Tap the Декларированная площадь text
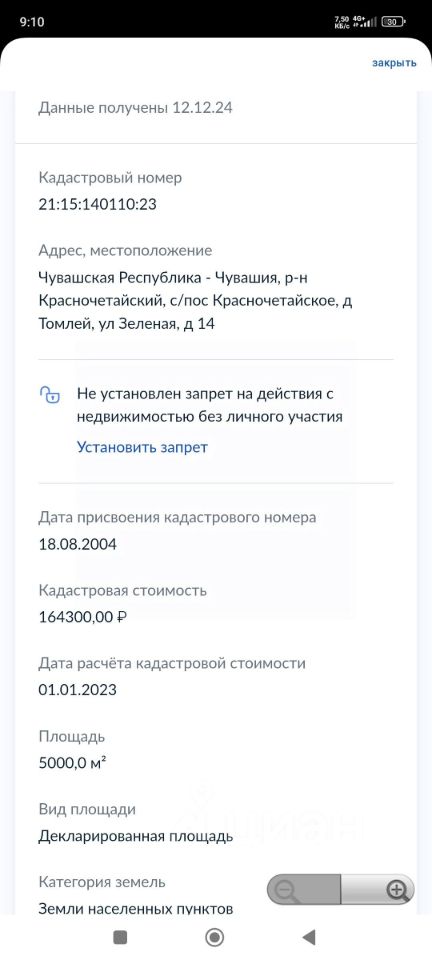Screen dimensions: 432x960 click(x=136, y=836)
